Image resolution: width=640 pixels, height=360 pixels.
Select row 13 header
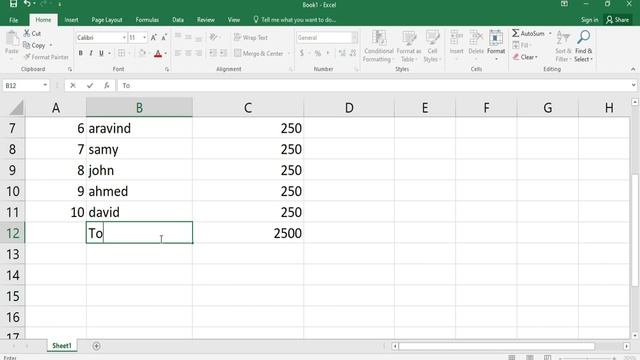[x=13, y=254]
